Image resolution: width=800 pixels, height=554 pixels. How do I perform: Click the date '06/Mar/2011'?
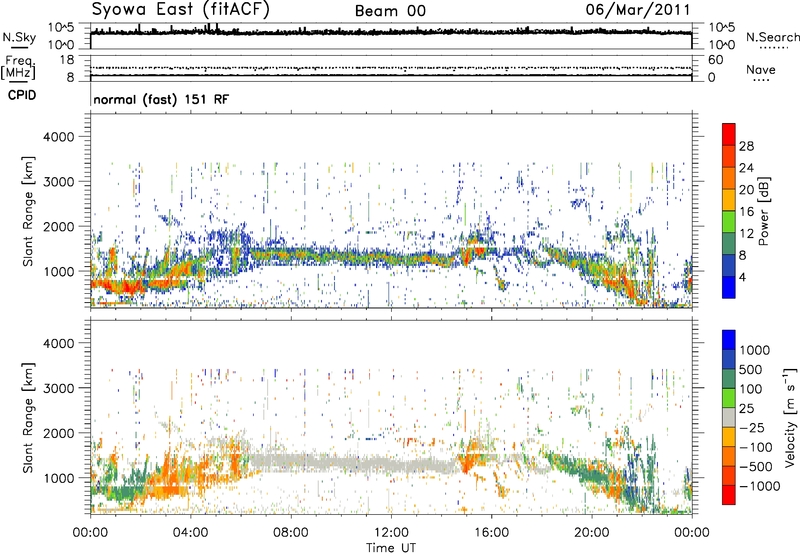tap(638, 10)
